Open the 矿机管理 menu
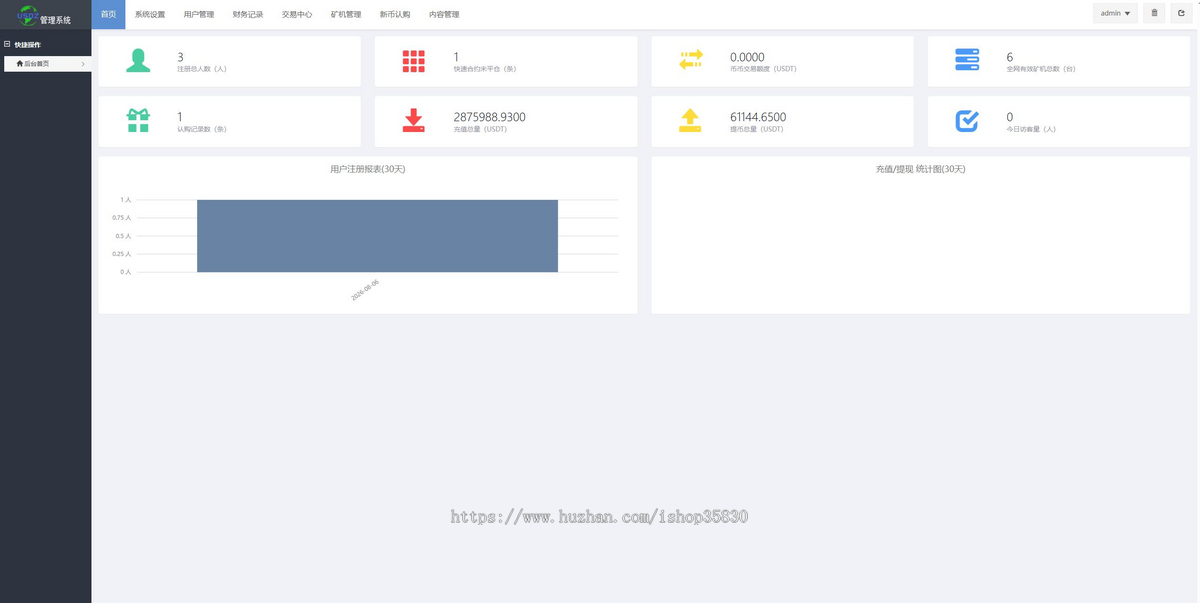This screenshot has height=603, width=1200. [x=346, y=14]
